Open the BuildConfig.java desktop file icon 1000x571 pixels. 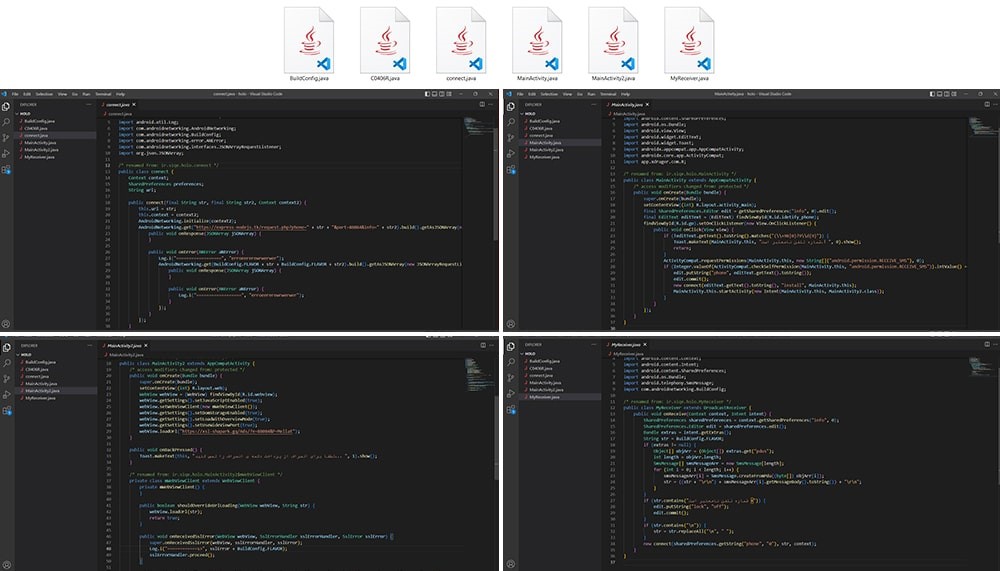(x=309, y=38)
